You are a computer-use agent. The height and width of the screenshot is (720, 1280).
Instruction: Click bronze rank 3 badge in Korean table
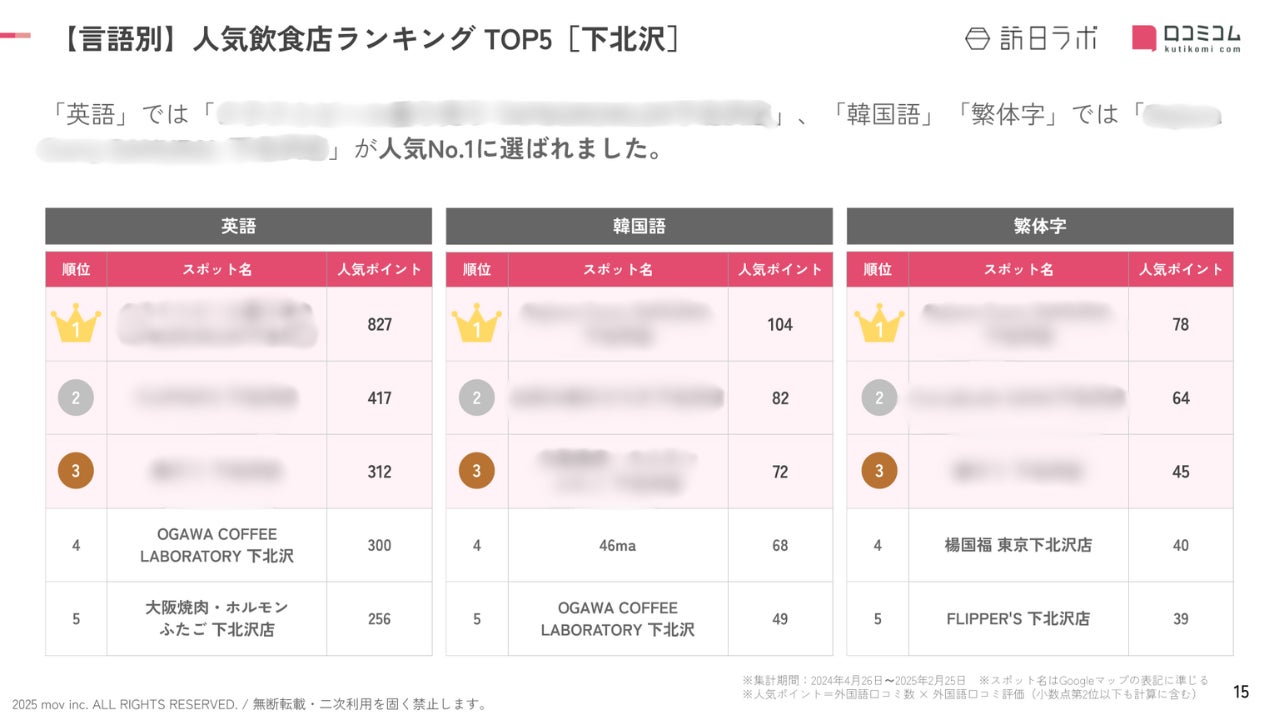click(x=477, y=471)
